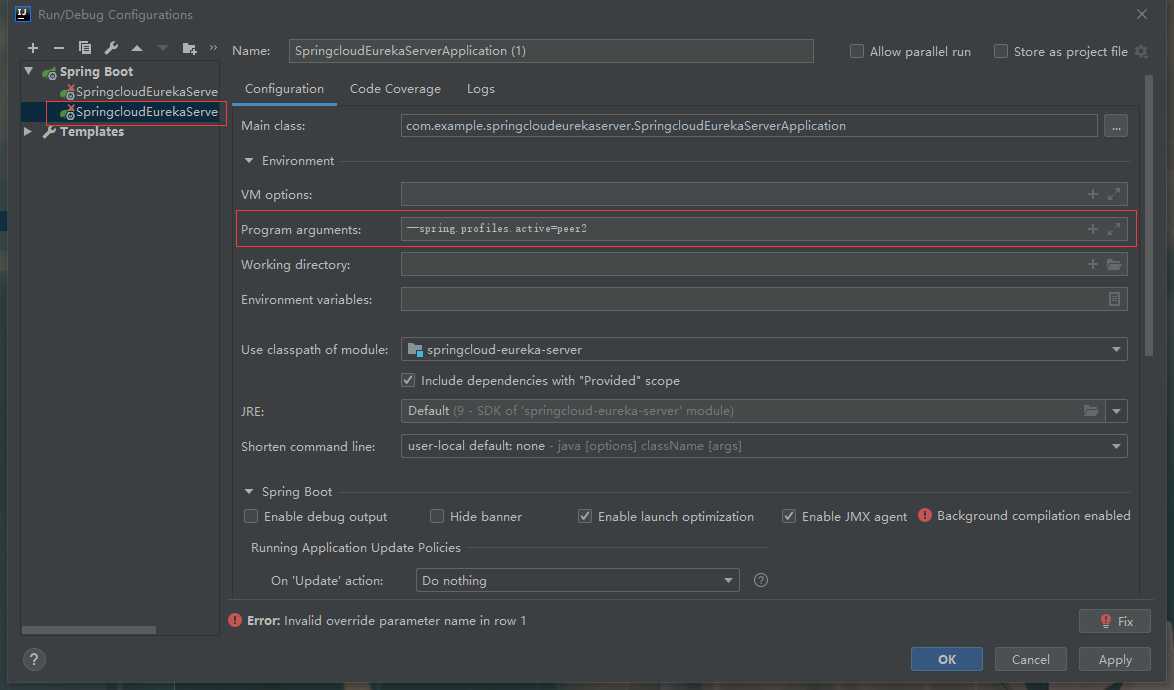The image size is (1174, 690).
Task: Switch to the Configuration tab
Action: (x=285, y=89)
